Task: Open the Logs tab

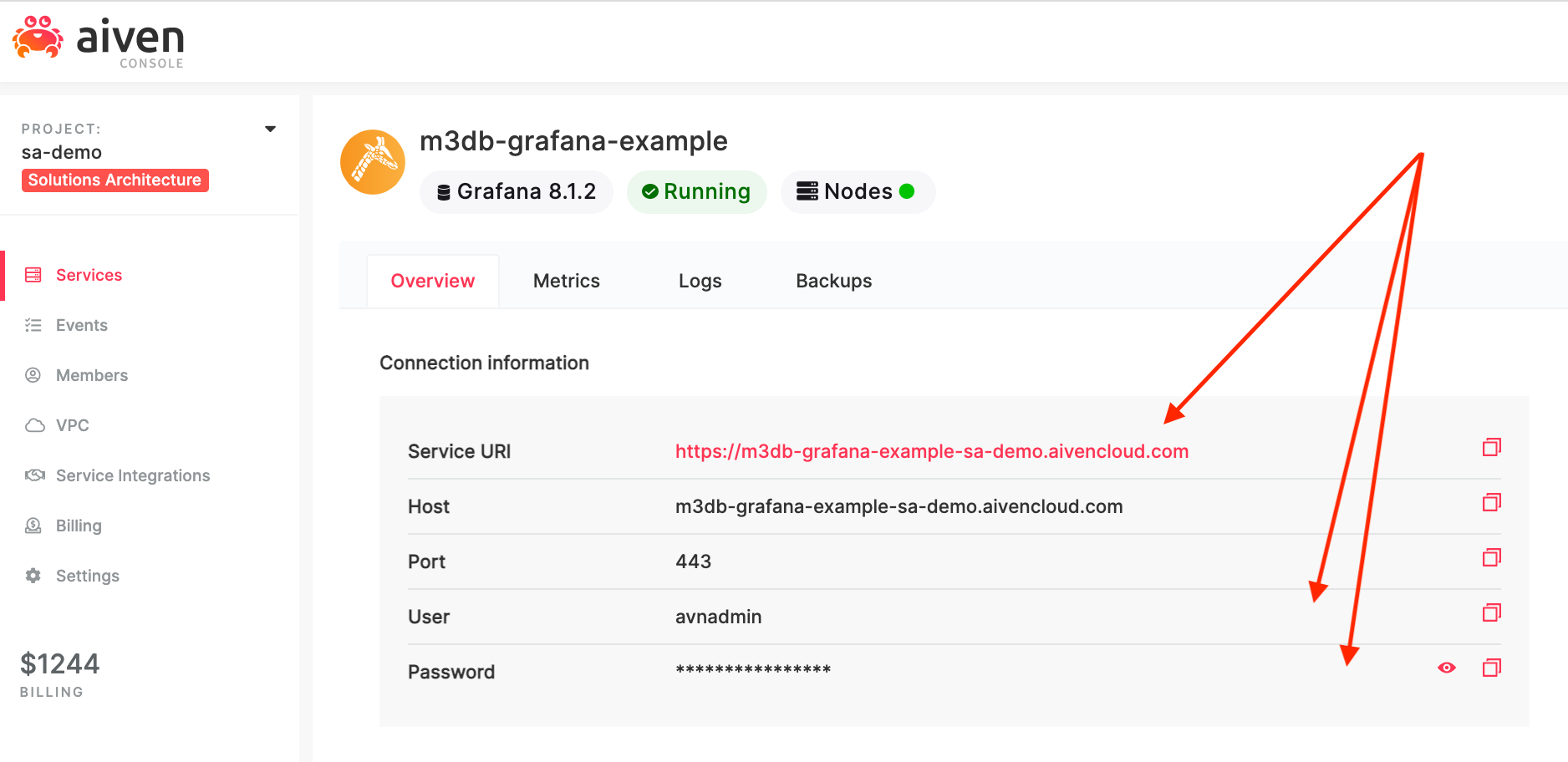Action: click(x=700, y=282)
